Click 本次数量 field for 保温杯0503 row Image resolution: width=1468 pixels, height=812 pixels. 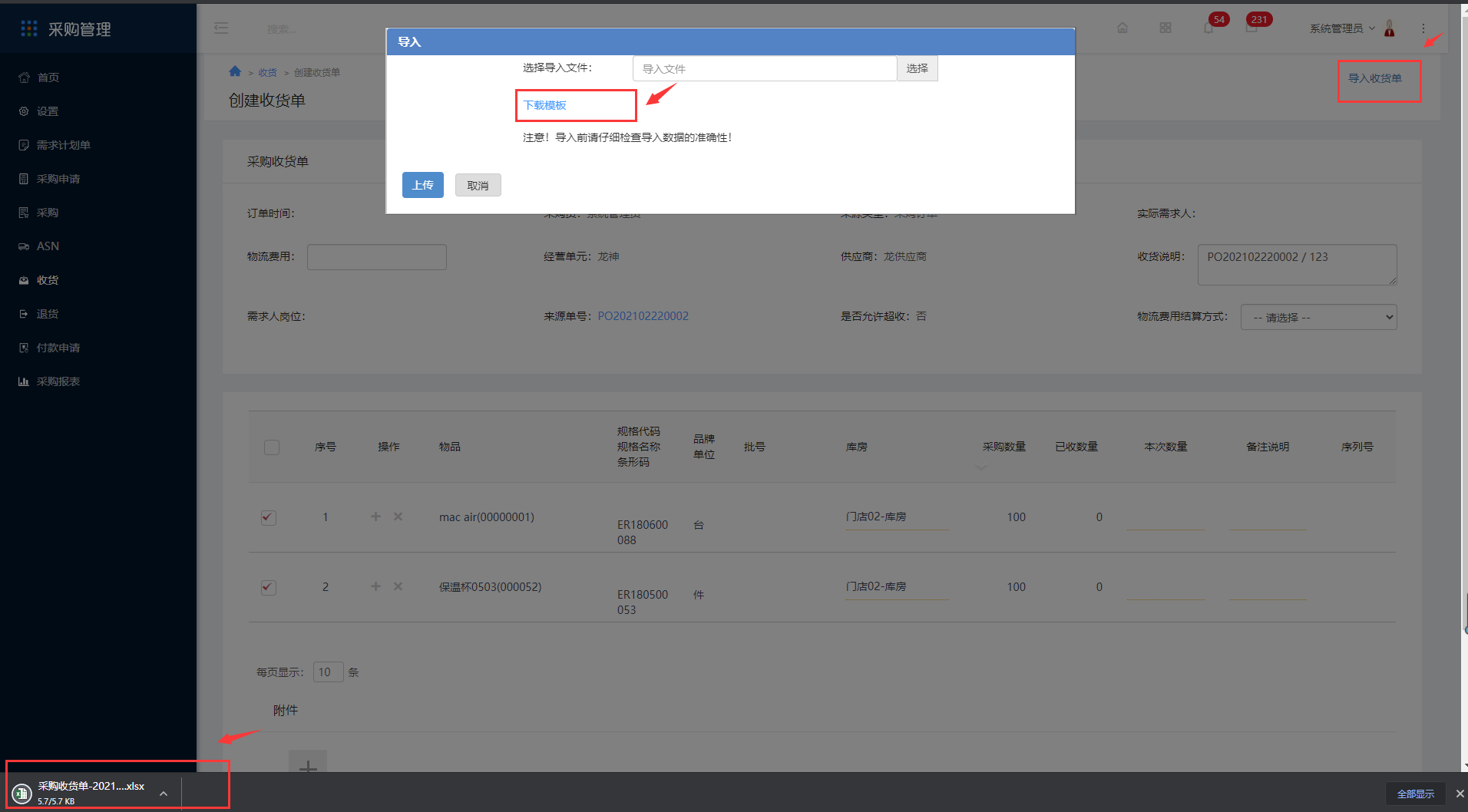(x=1165, y=587)
